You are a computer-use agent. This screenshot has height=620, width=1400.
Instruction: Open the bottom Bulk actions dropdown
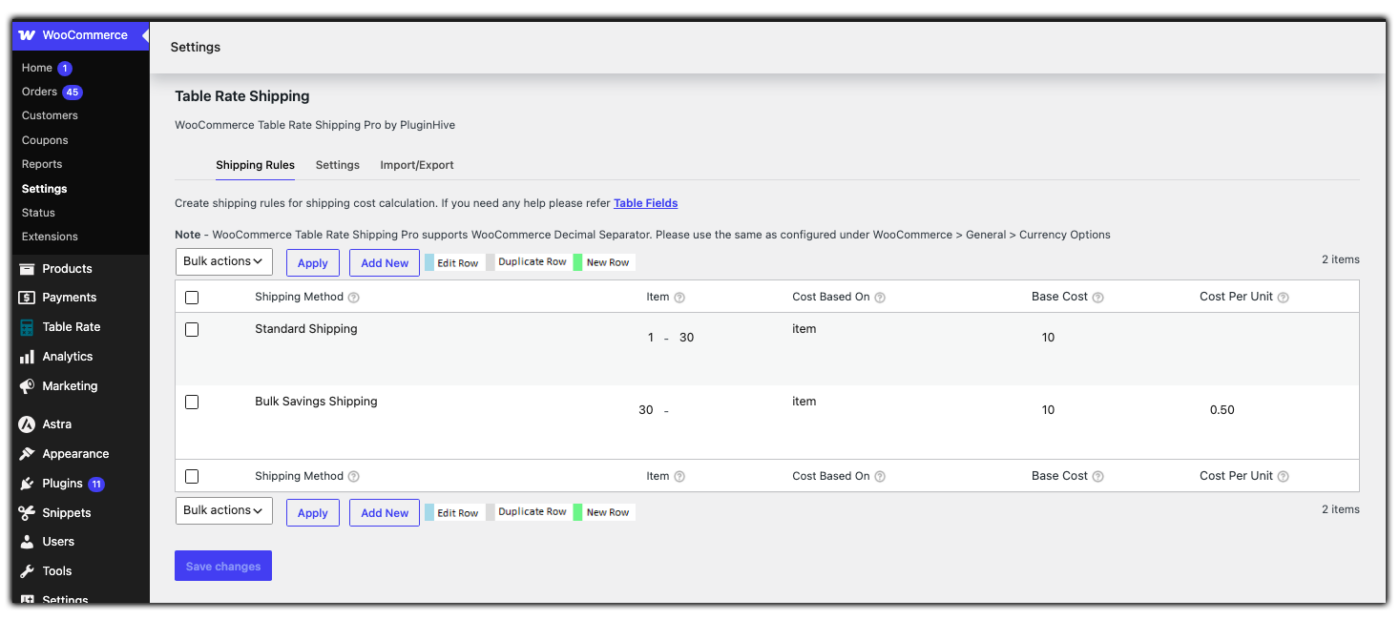click(224, 511)
